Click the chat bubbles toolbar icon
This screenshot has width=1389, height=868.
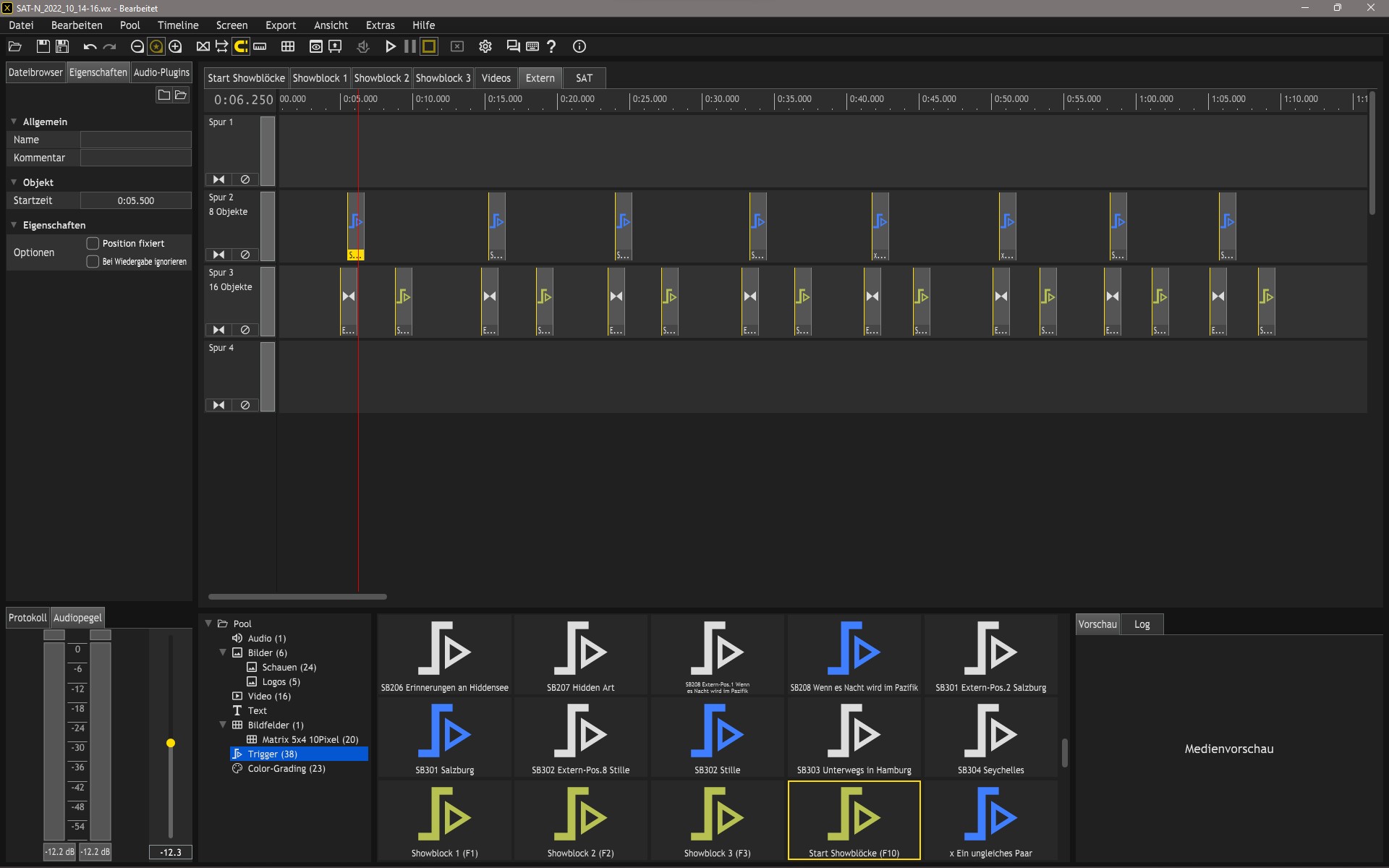coord(513,46)
